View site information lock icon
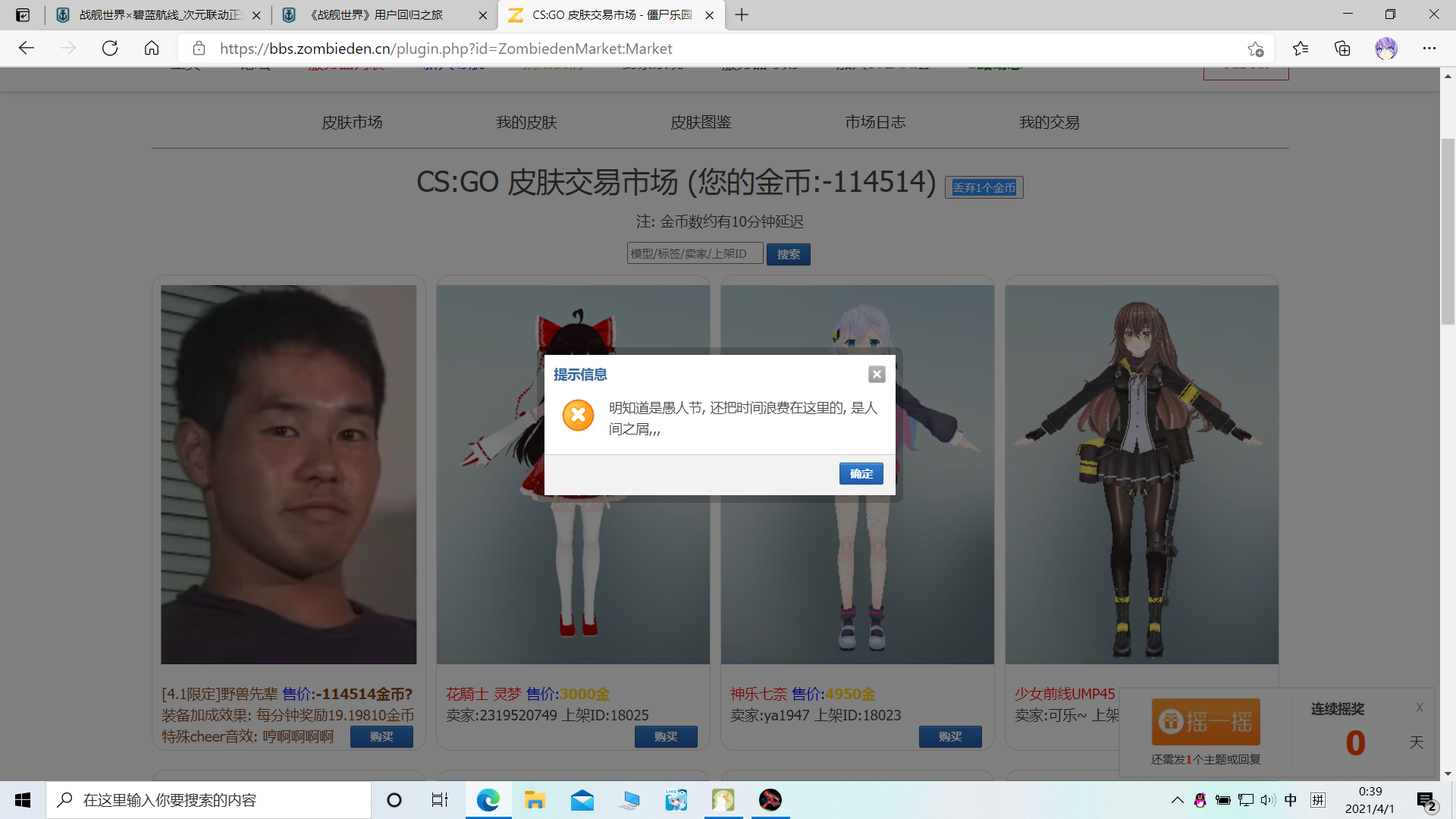Image resolution: width=1456 pixels, height=819 pixels. pyautogui.click(x=199, y=49)
